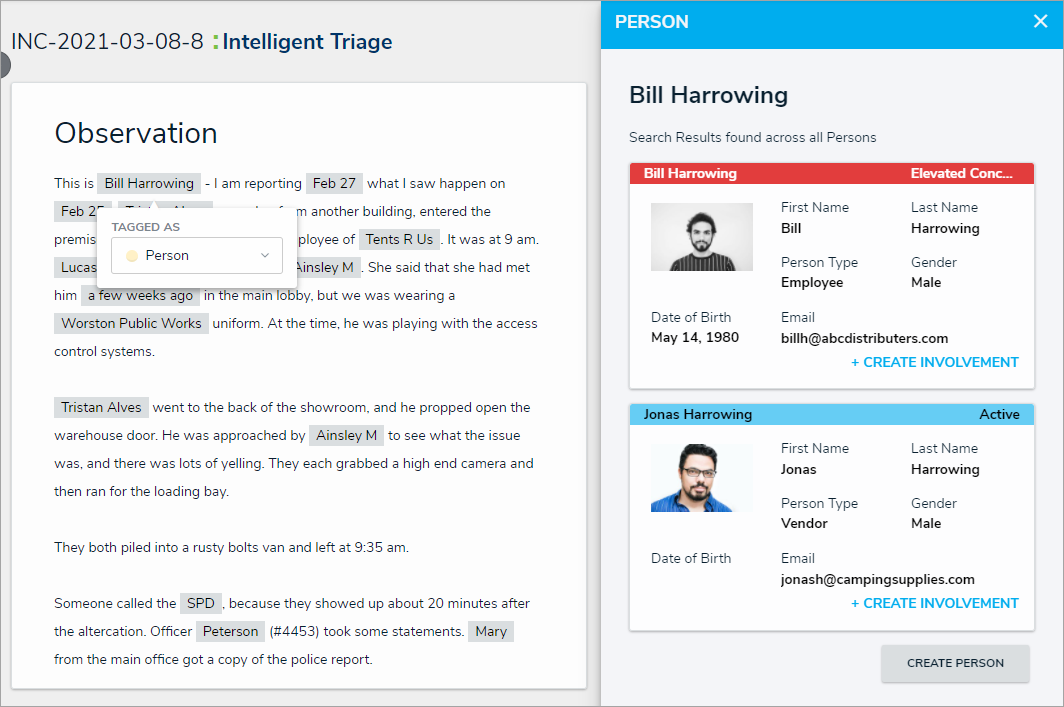Click the SPD tagged entity

point(201,604)
